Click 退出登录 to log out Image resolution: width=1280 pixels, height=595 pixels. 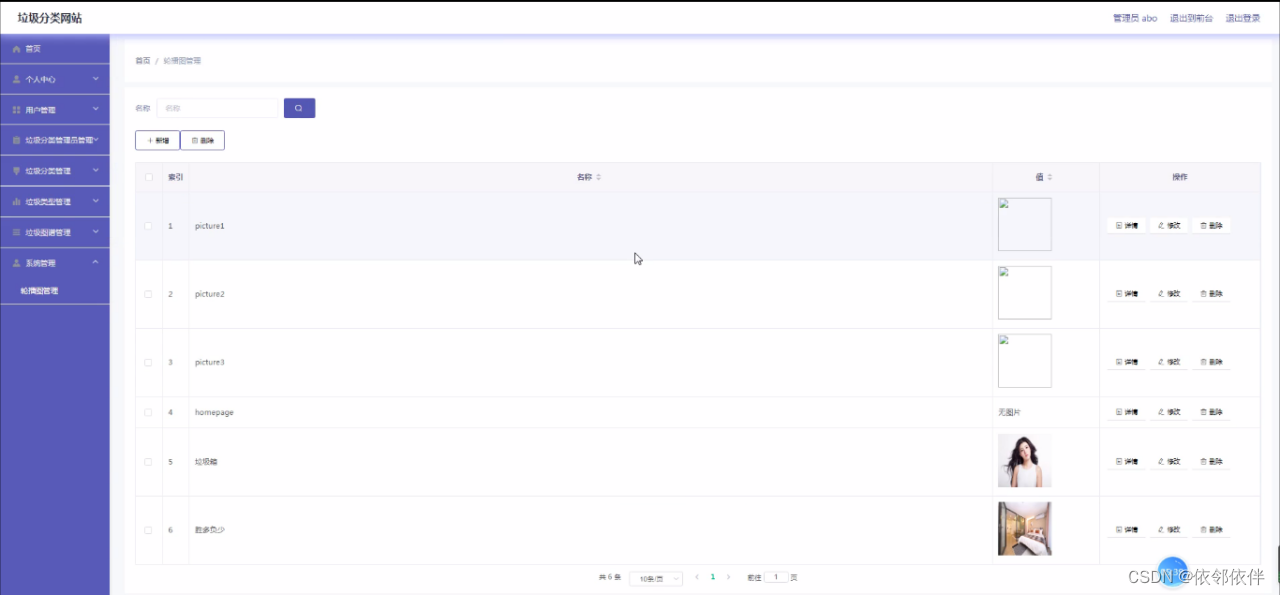coord(1243,18)
